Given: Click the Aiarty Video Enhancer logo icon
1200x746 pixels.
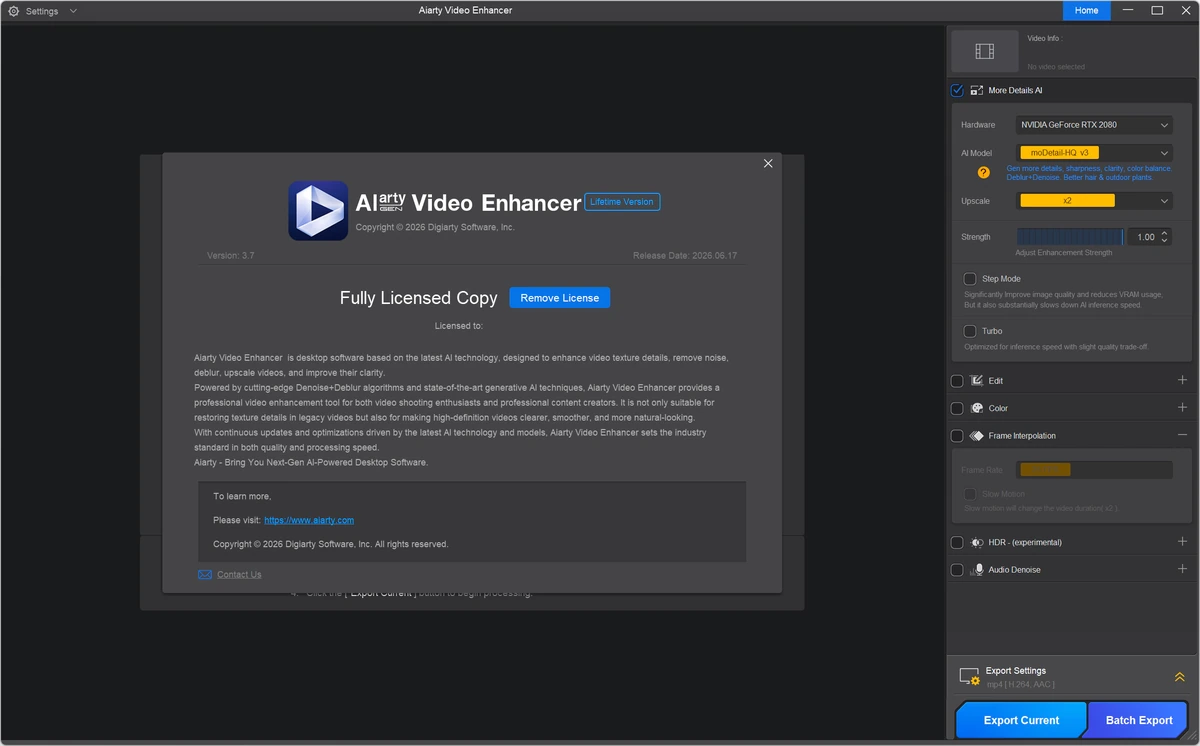Looking at the screenshot, I should point(318,210).
